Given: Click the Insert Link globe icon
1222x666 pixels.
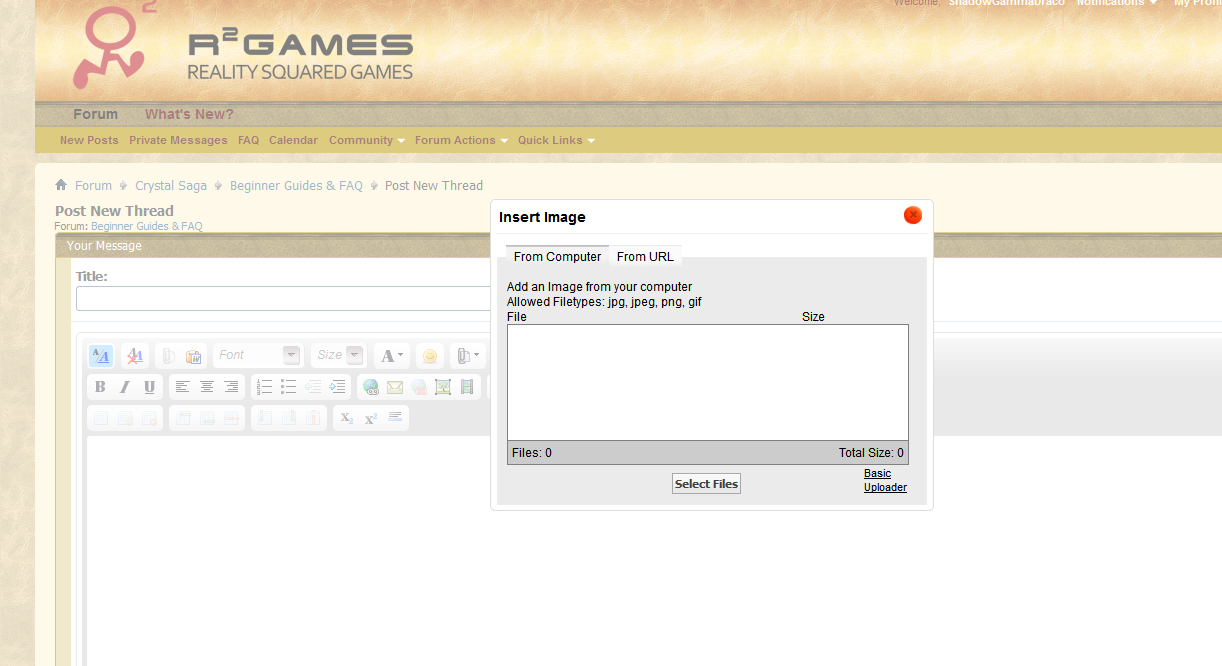Looking at the screenshot, I should click(x=371, y=387).
